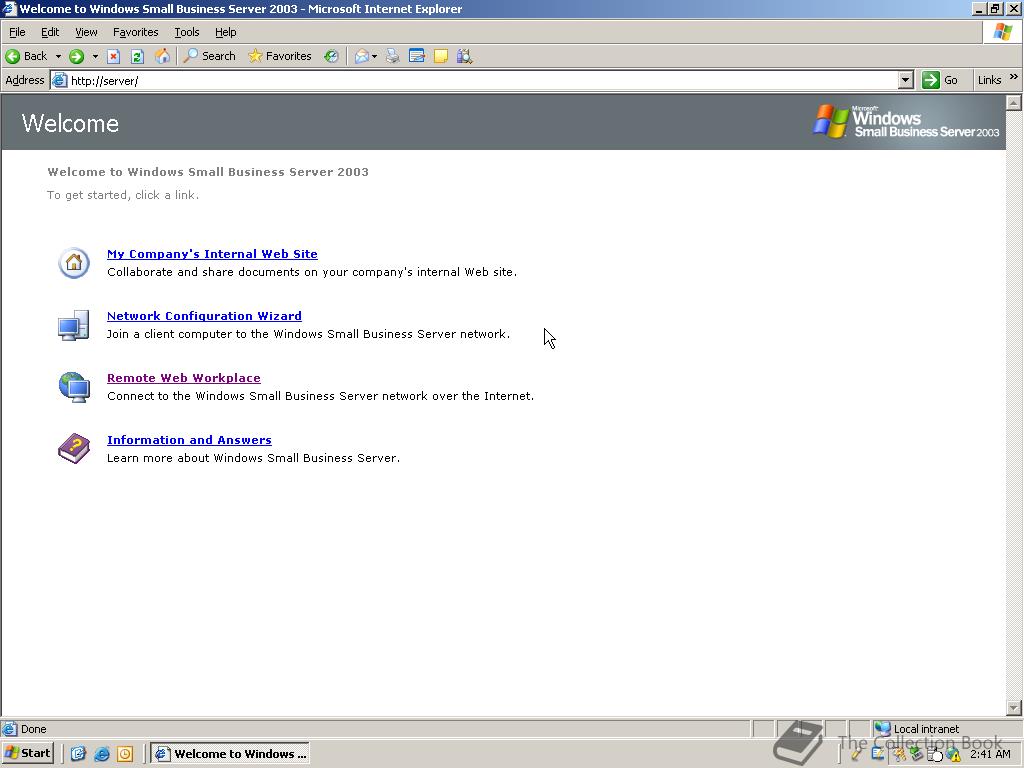Click the 2:41 AM taskbar clock
This screenshot has height=768, width=1024.
pos(990,754)
